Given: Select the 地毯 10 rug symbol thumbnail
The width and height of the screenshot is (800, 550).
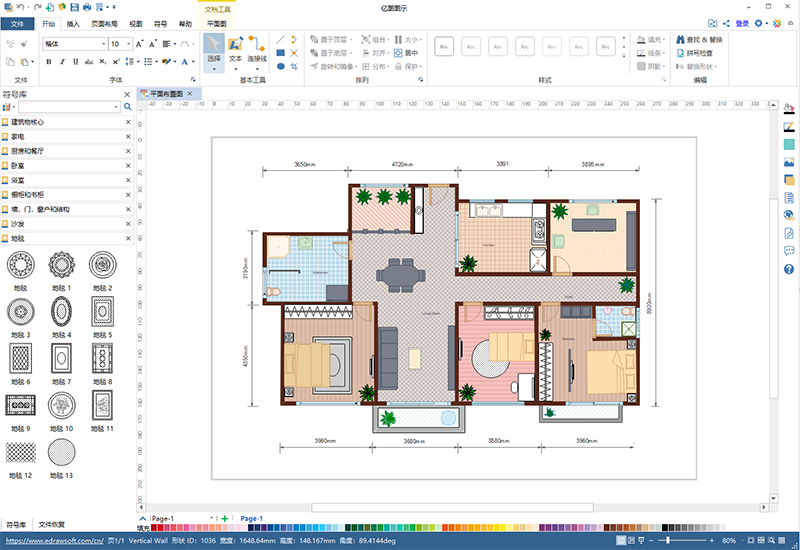Looking at the screenshot, I should (x=62, y=406).
